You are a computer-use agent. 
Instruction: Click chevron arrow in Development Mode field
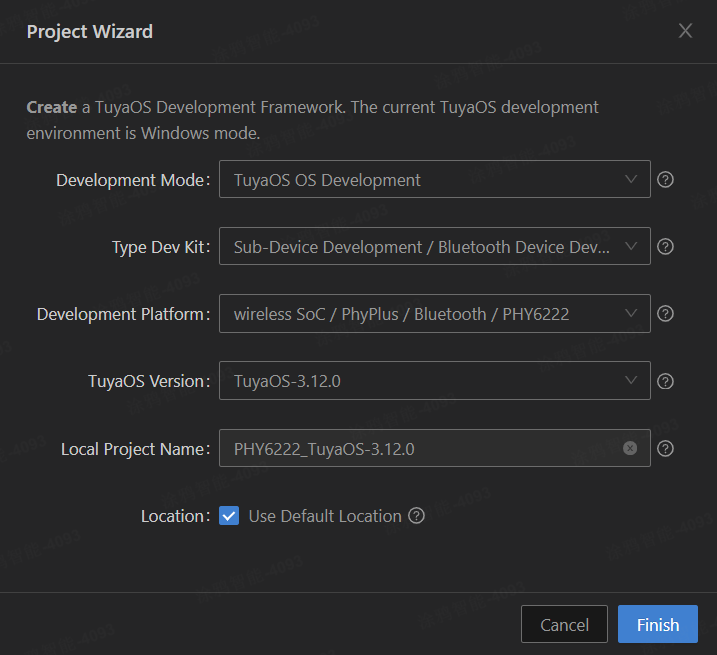coord(631,179)
